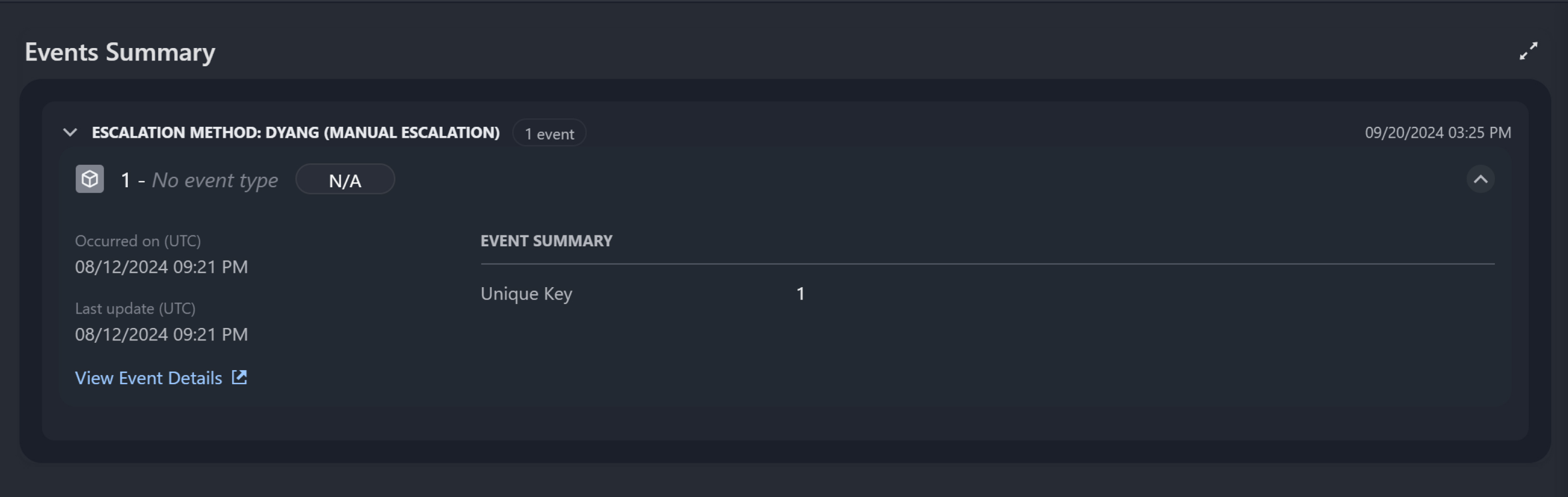
Task: Click the Occurred on date value
Action: click(x=161, y=267)
